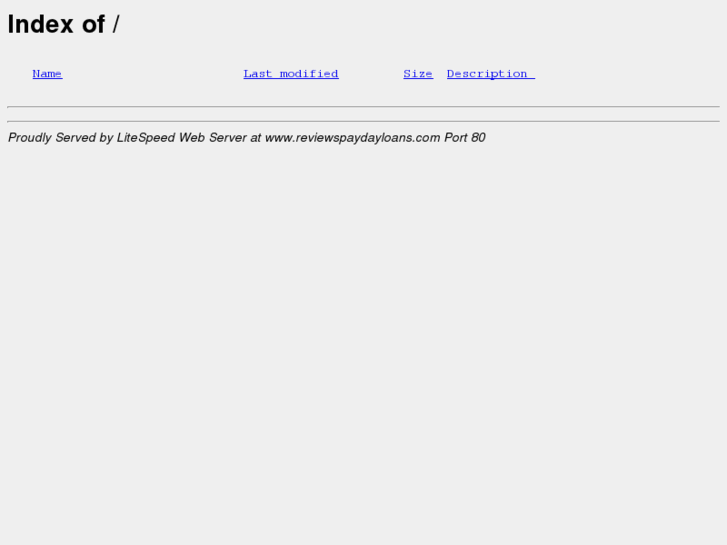
Task: Click the word 'Index' in the heading
Action: (x=40, y=24)
